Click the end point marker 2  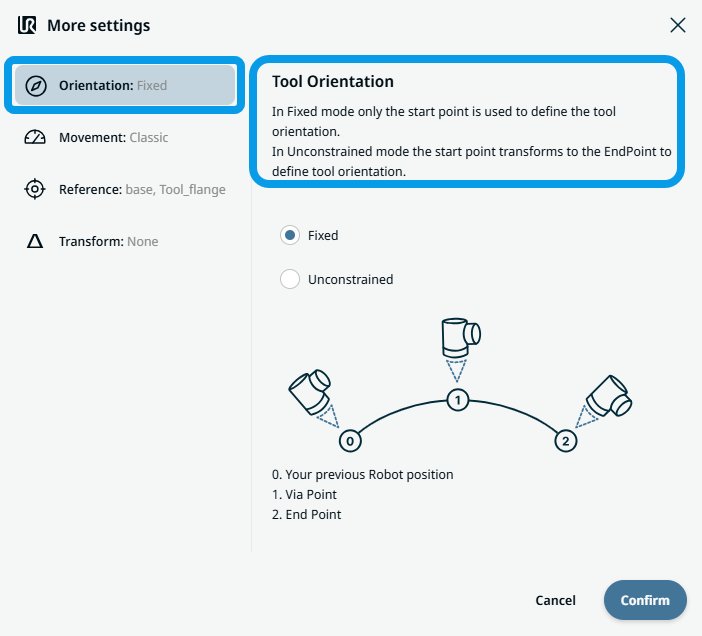pos(566,440)
